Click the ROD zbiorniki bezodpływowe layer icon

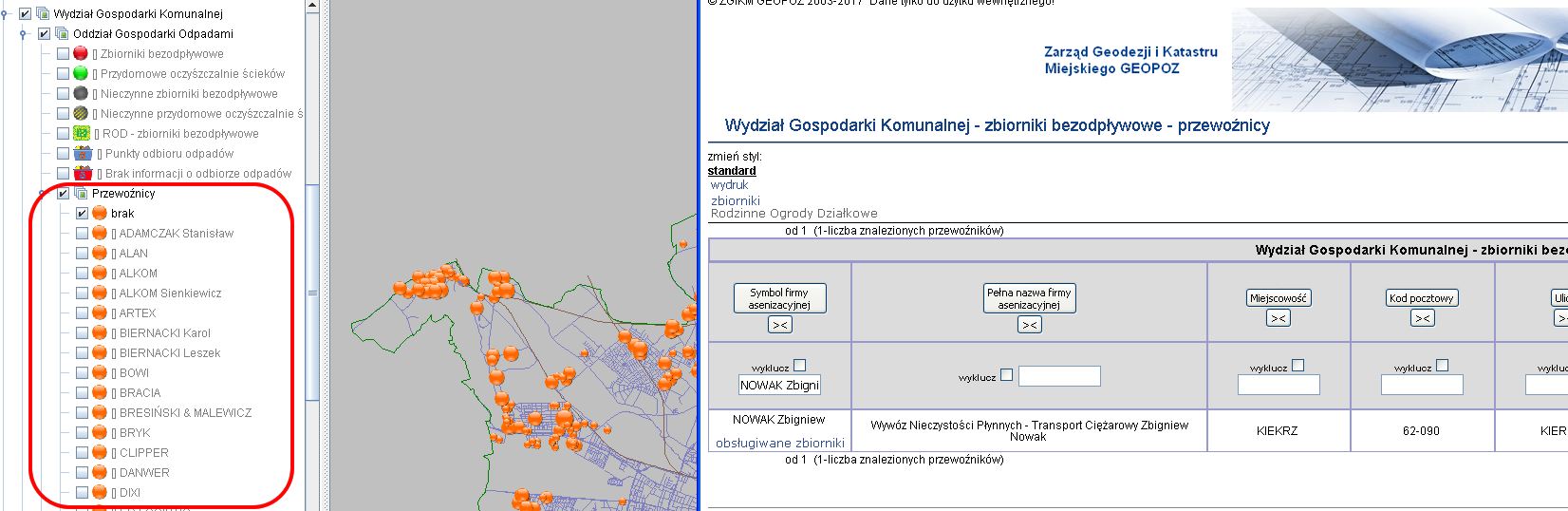tap(82, 134)
